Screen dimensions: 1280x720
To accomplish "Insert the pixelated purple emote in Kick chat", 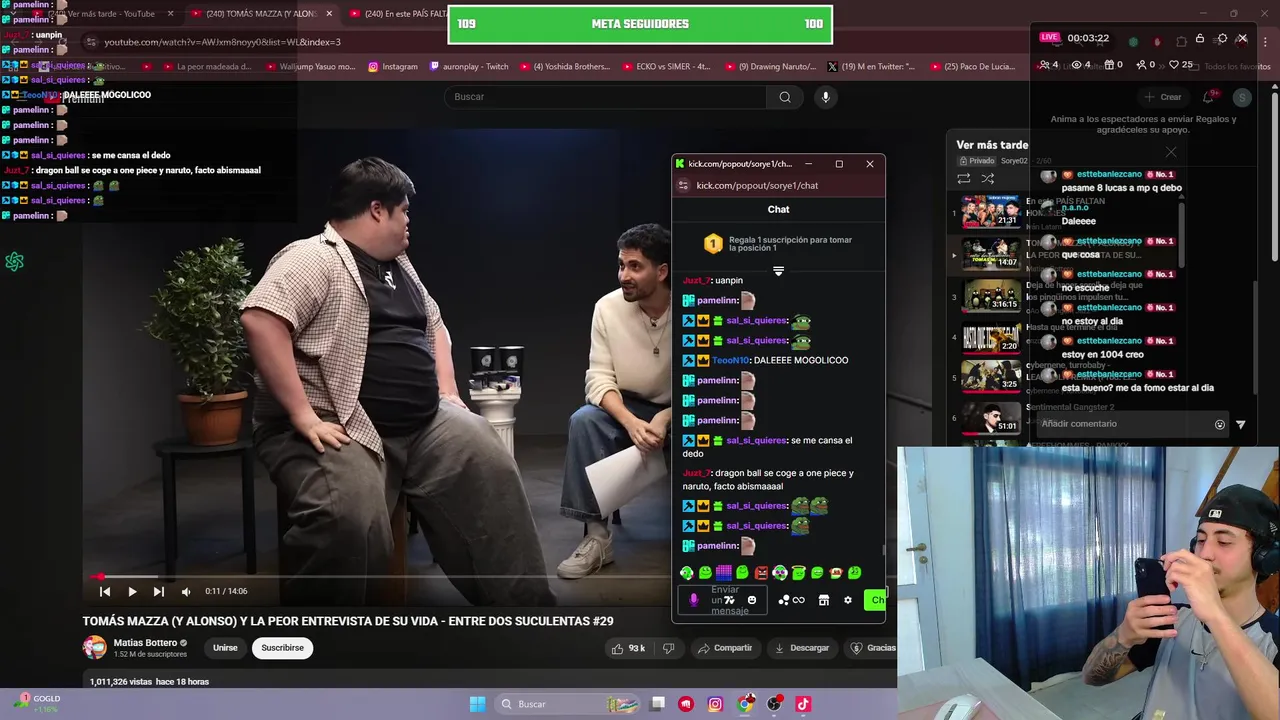I will click(723, 573).
